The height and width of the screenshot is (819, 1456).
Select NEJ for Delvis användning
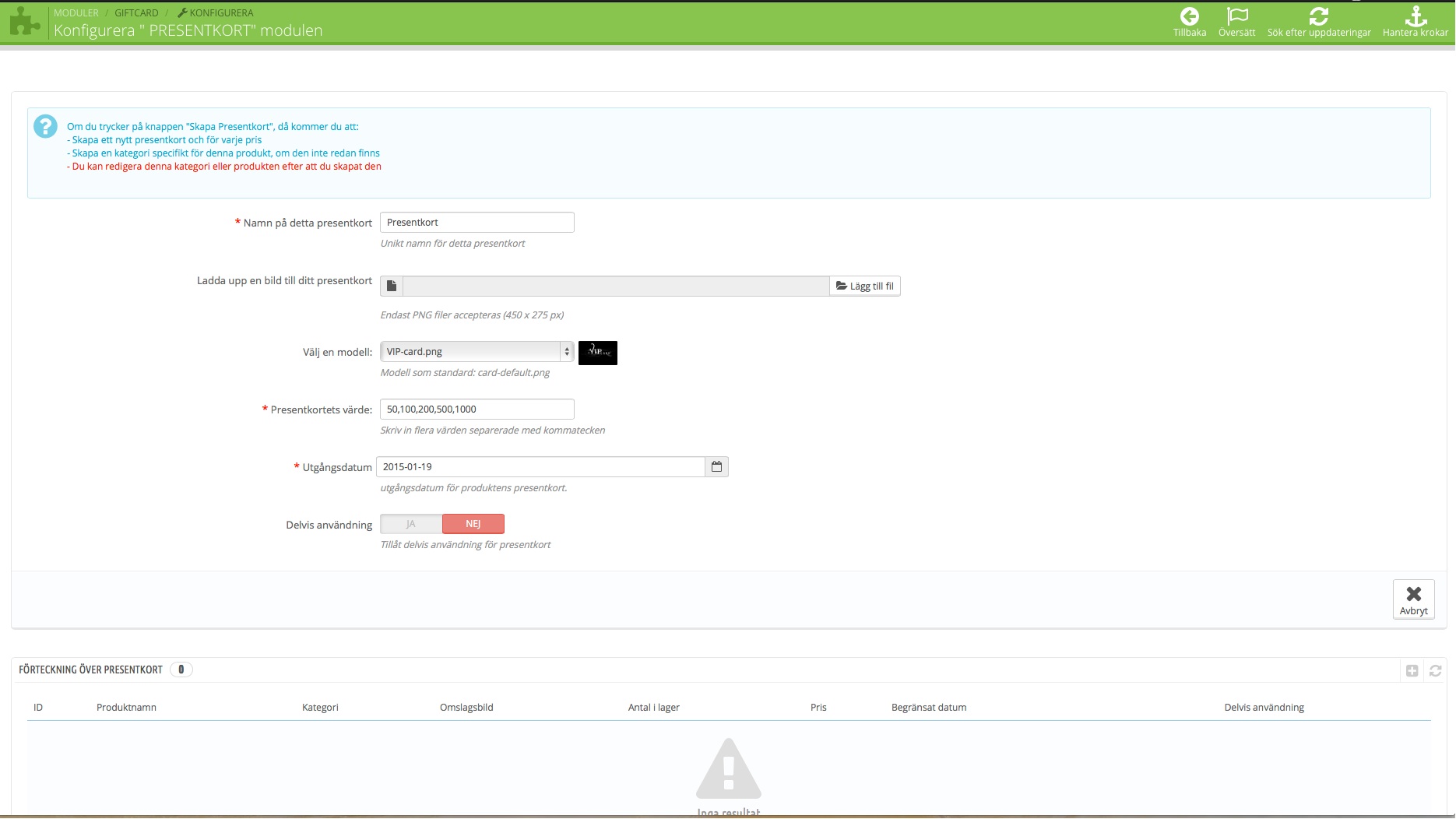point(473,524)
